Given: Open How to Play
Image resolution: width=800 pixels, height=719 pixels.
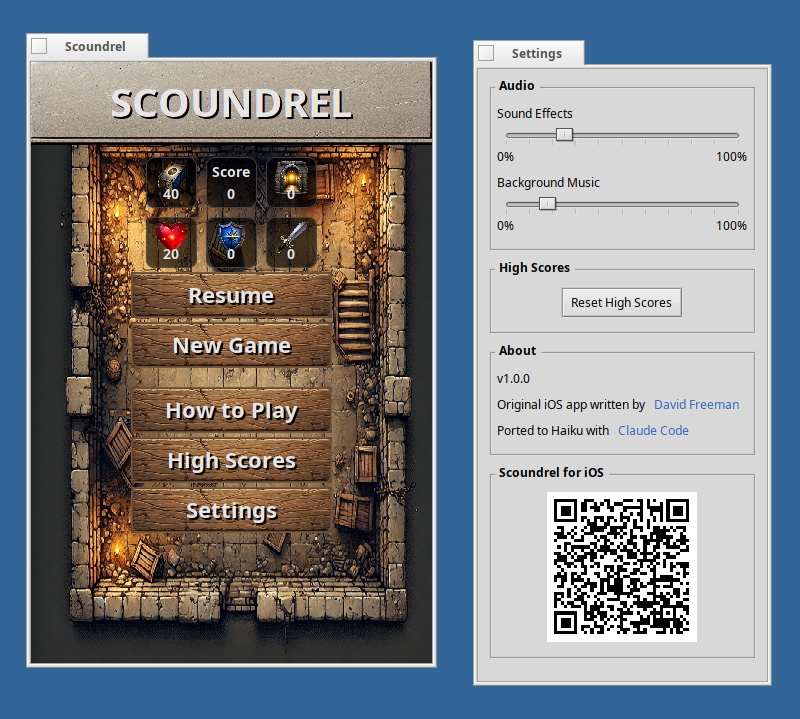Looking at the screenshot, I should [231, 411].
